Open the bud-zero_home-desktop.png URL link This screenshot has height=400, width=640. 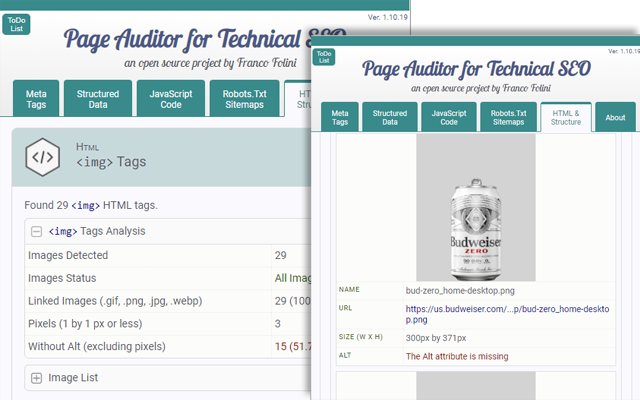coord(507,314)
